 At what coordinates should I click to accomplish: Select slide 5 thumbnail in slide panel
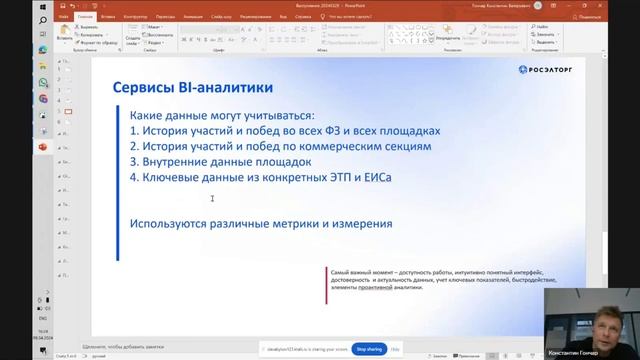click(x=68, y=111)
